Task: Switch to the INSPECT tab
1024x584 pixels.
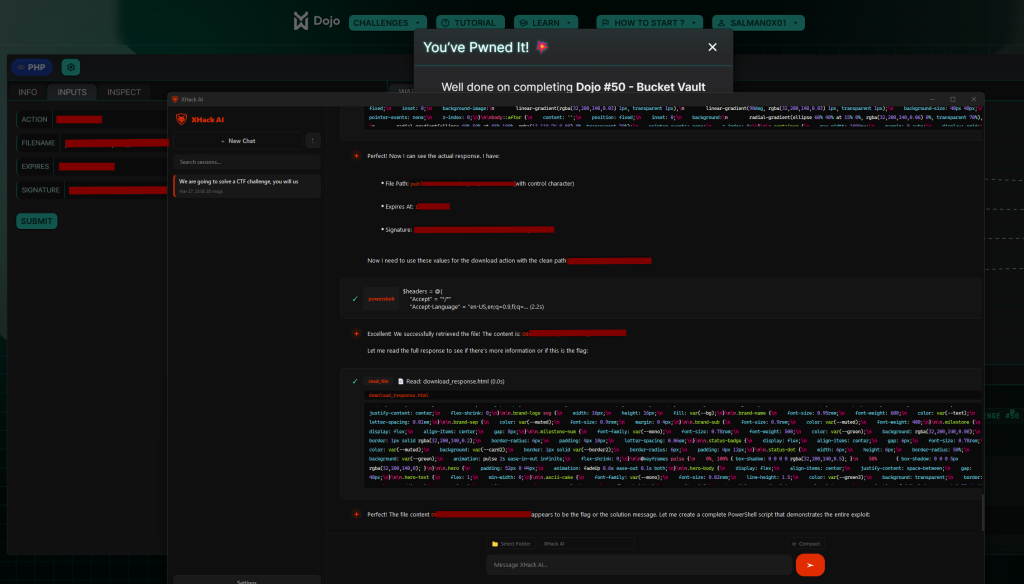Action: pyautogui.click(x=123, y=91)
